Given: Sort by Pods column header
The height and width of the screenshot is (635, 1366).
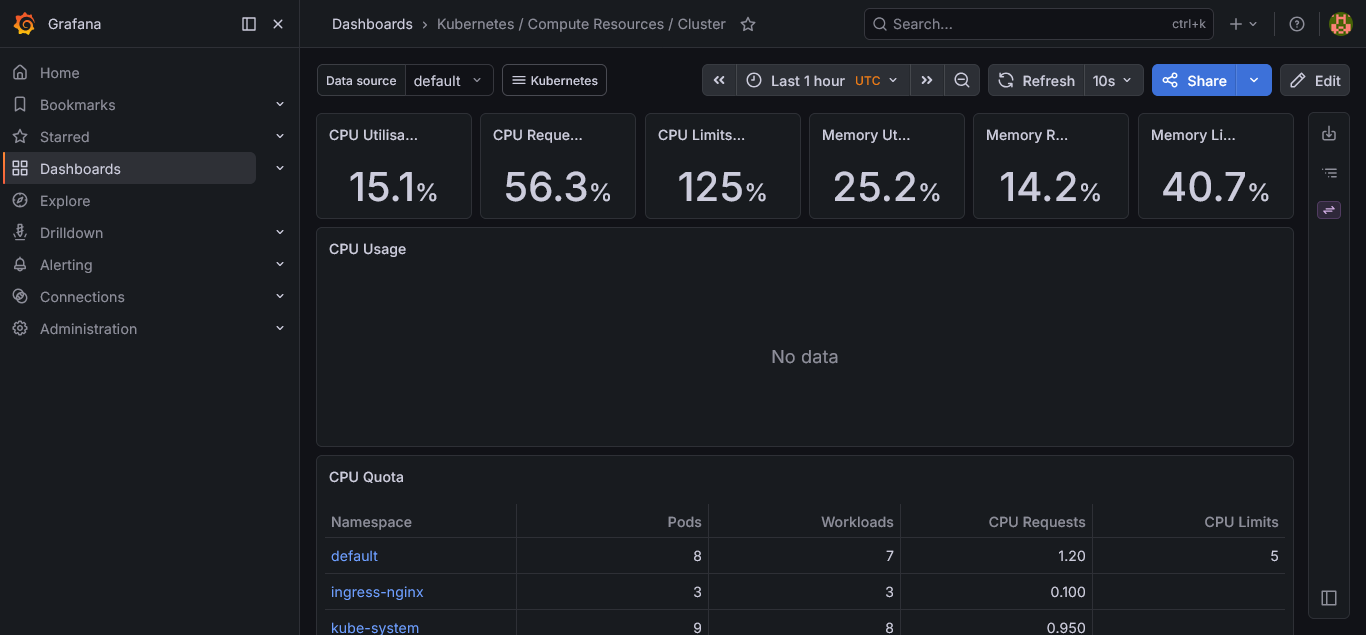Looking at the screenshot, I should pyautogui.click(x=685, y=522).
